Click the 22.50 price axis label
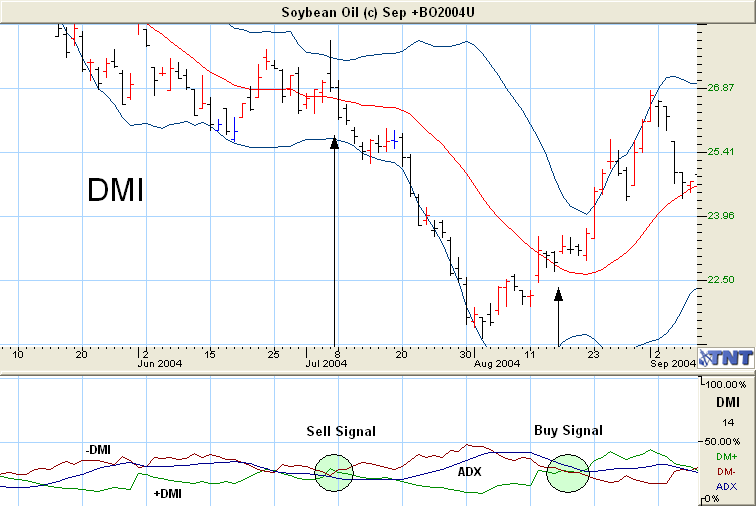756x506 pixels. click(x=722, y=280)
